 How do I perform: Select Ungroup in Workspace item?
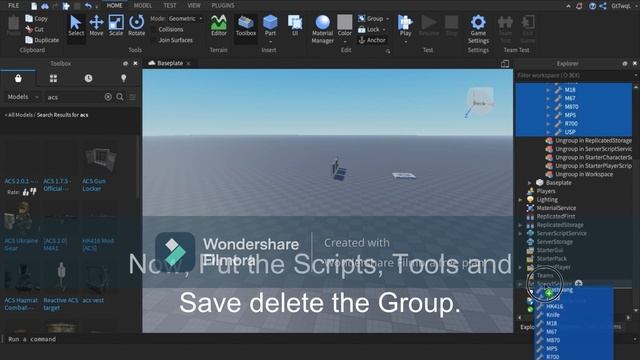click(x=584, y=174)
